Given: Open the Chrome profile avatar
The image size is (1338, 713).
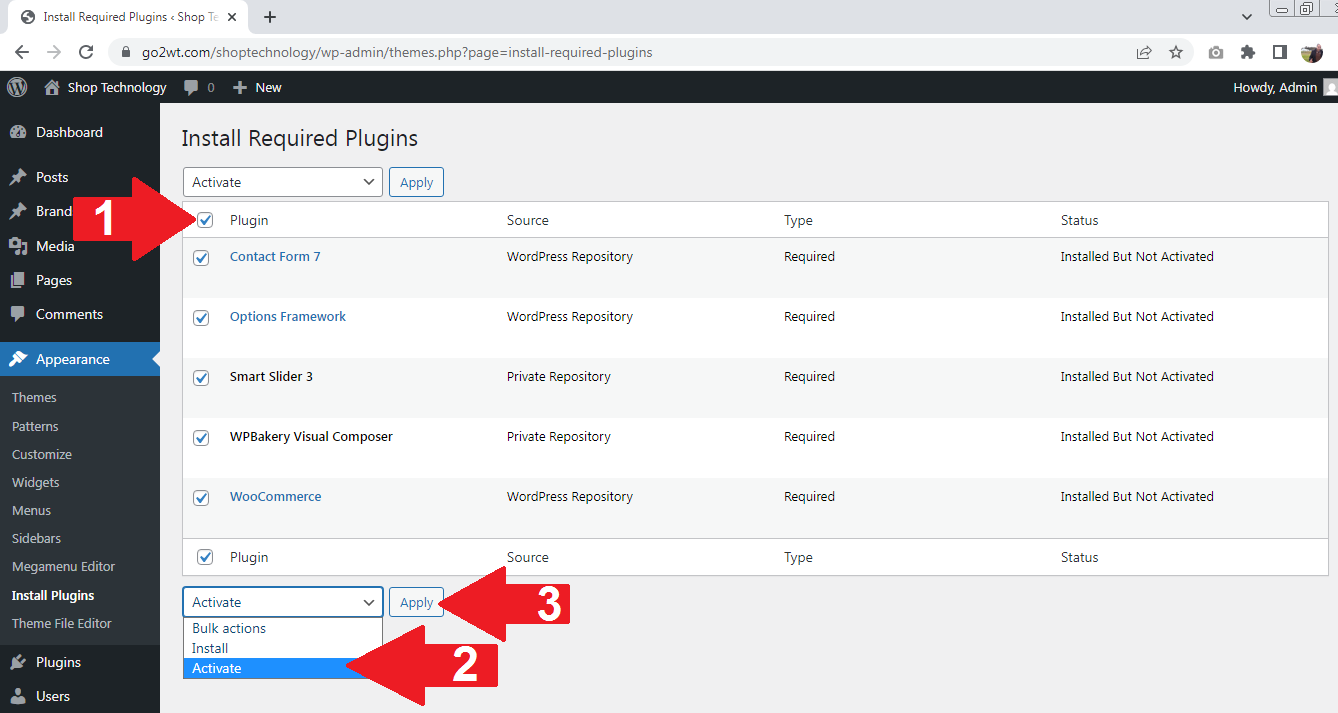Looking at the screenshot, I should (1312, 52).
